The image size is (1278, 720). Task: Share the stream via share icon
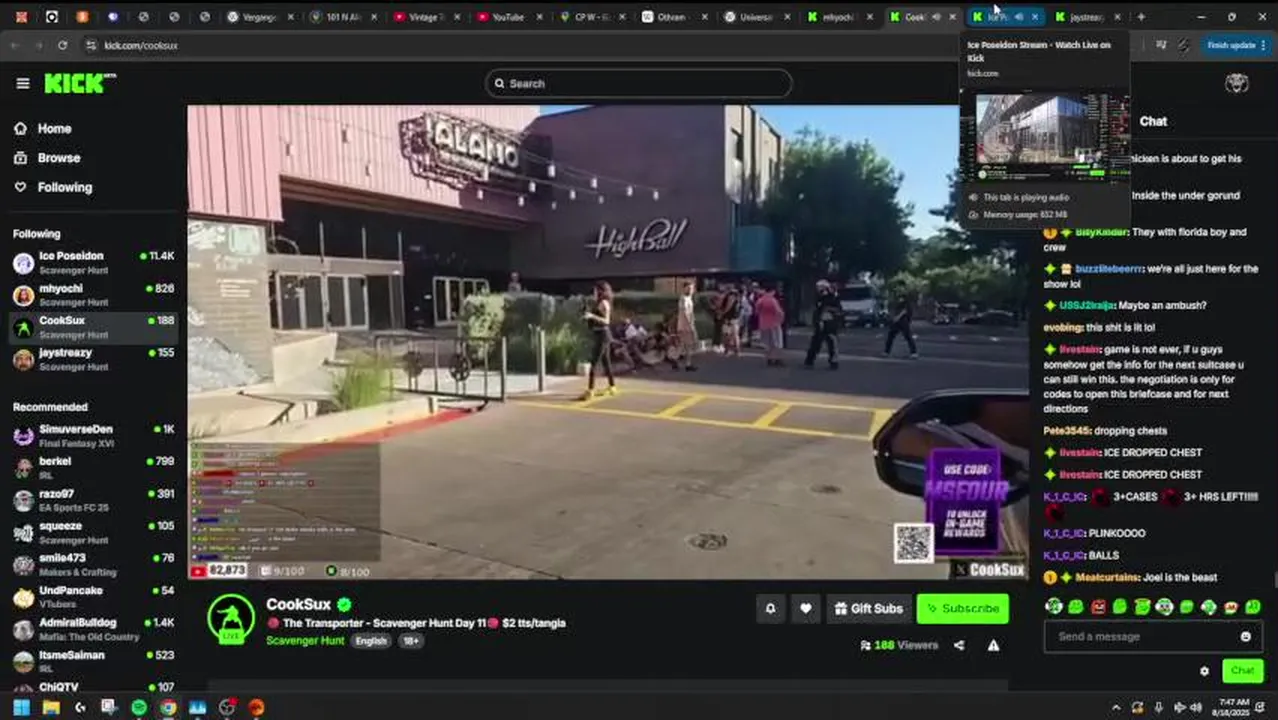[959, 645]
